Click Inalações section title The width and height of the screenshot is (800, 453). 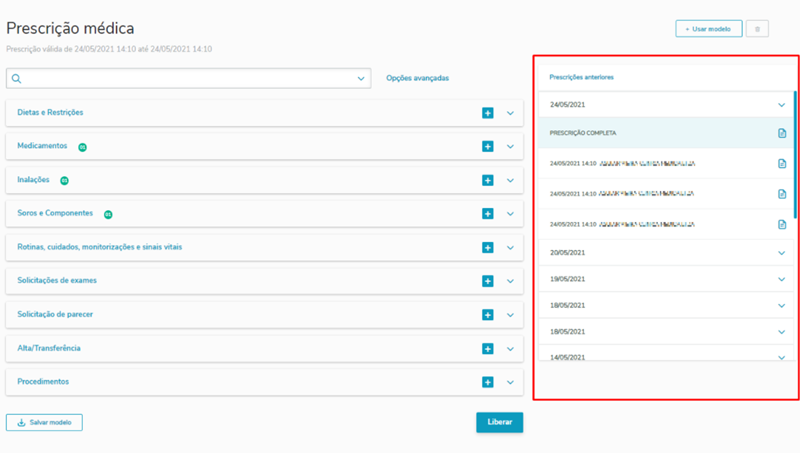click(x=33, y=180)
